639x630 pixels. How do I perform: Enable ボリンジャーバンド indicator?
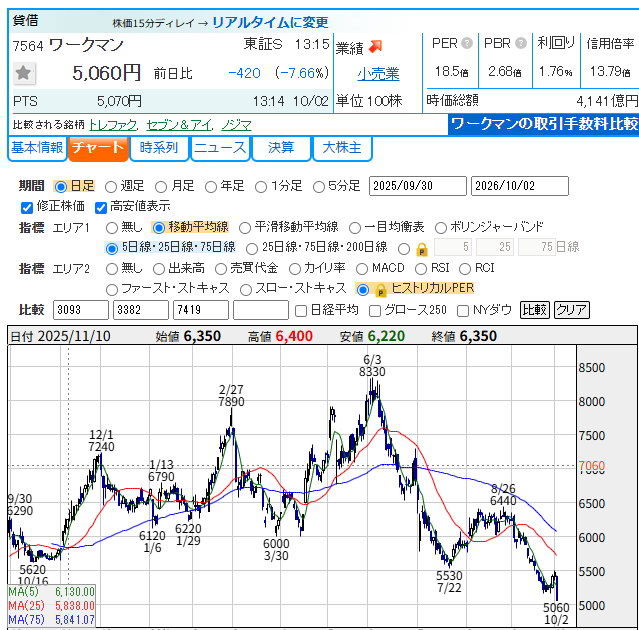441,228
